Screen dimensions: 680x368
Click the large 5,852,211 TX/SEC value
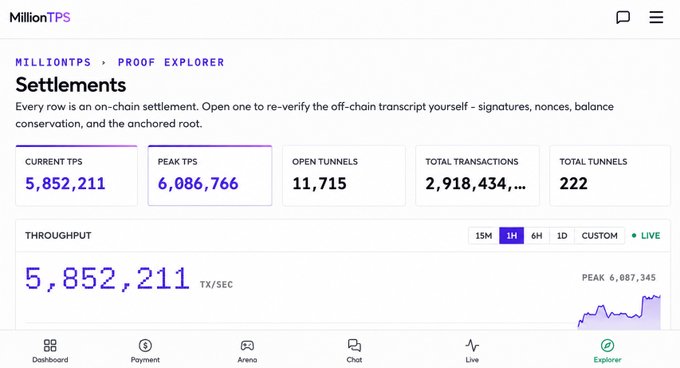[107, 279]
